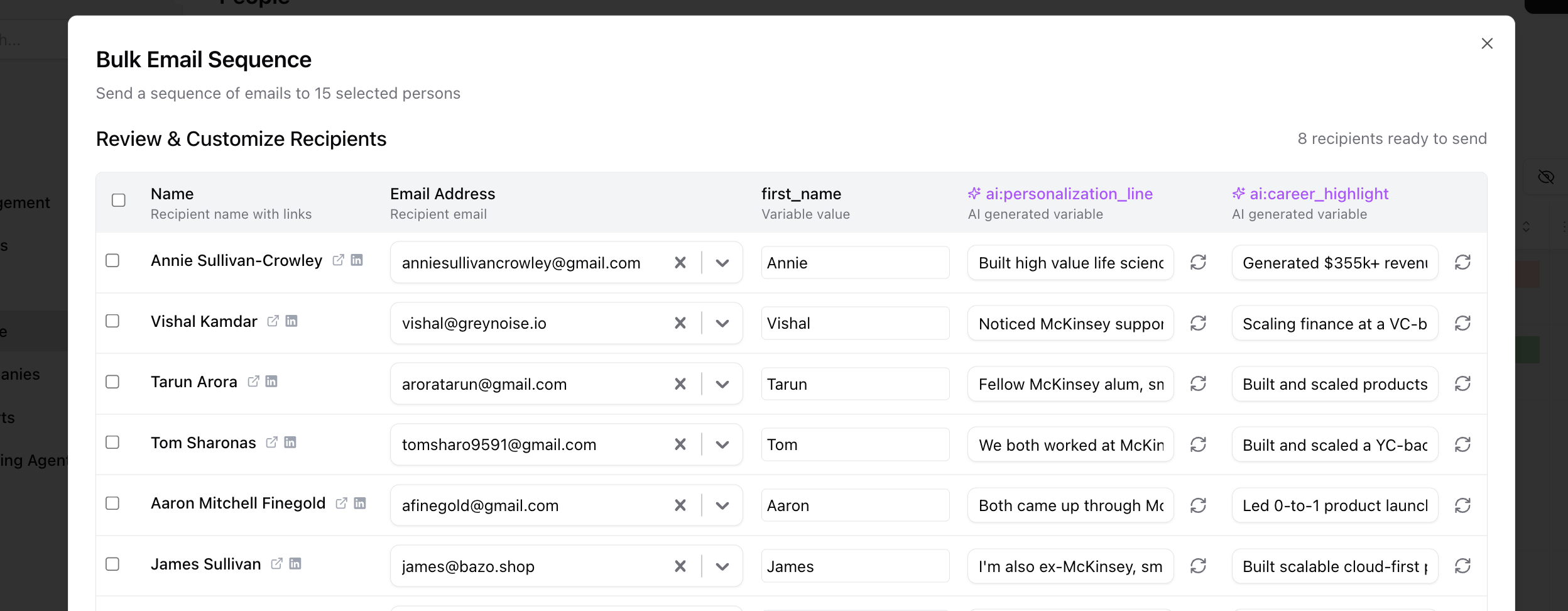1568x611 pixels.
Task: Open Vishal Kamdar's LinkedIn icon
Action: 291,321
